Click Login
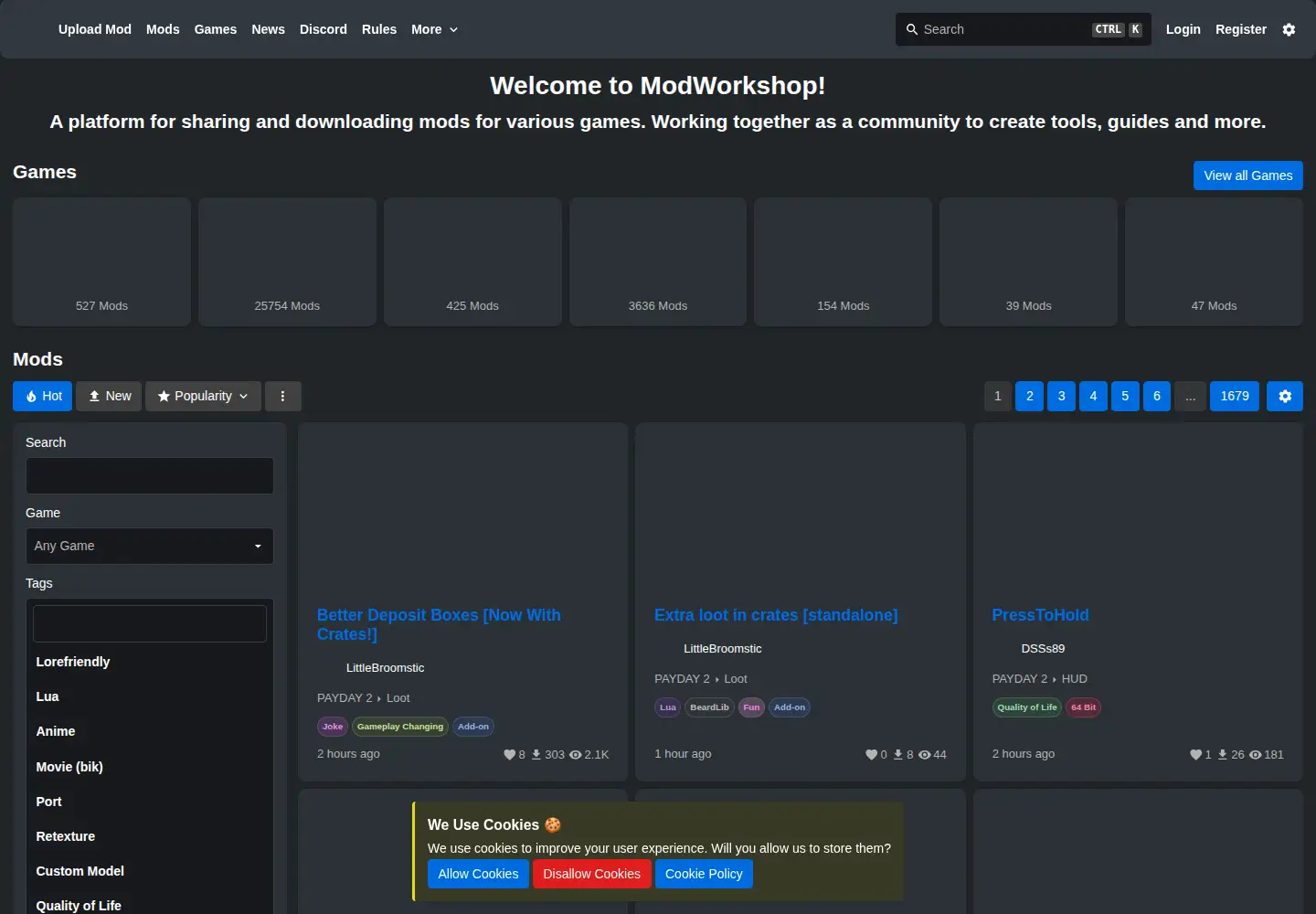Viewport: 1316px width, 914px height. coord(1183,29)
